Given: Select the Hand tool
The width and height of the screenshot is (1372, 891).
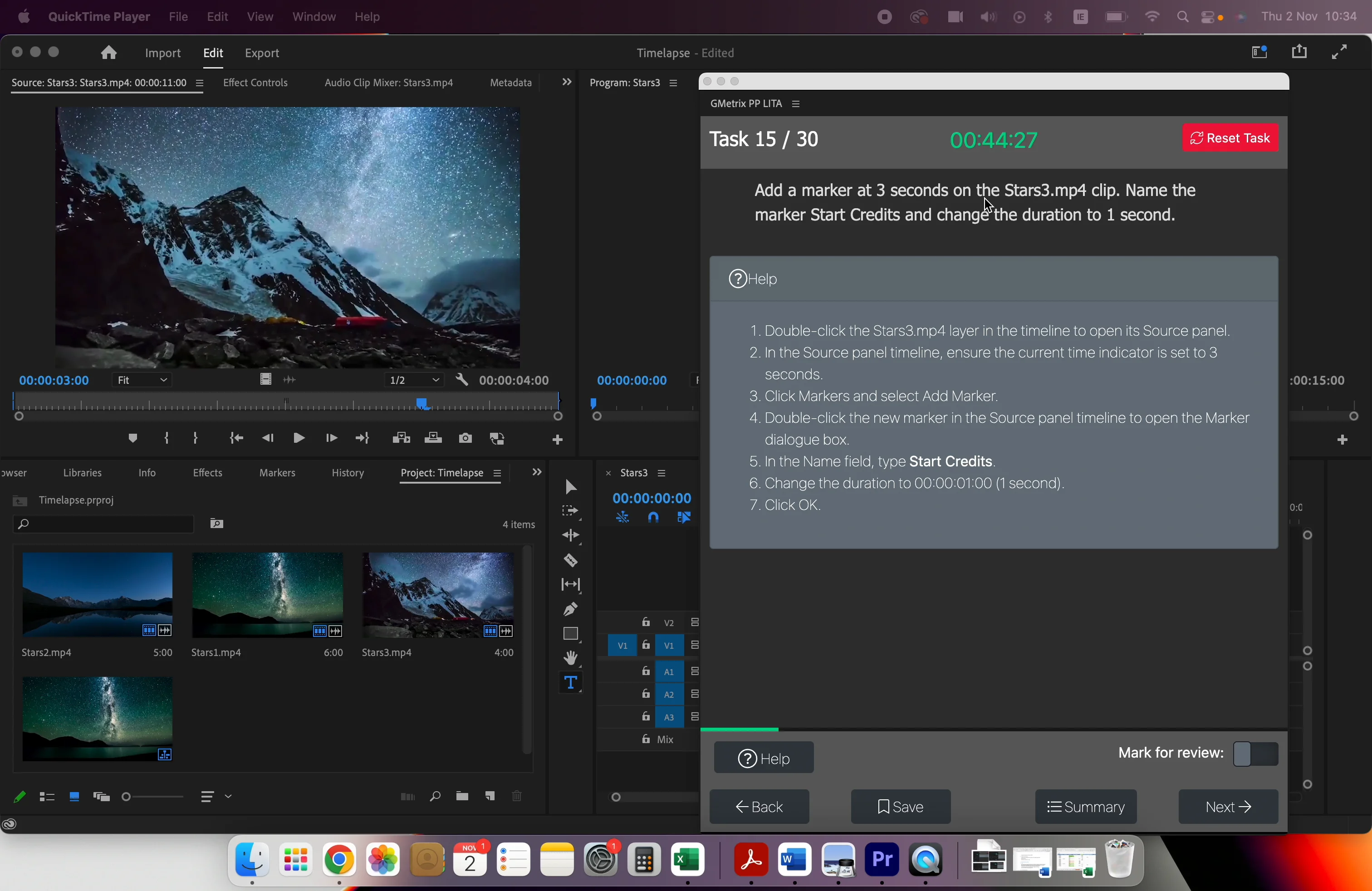Looking at the screenshot, I should coord(571,657).
